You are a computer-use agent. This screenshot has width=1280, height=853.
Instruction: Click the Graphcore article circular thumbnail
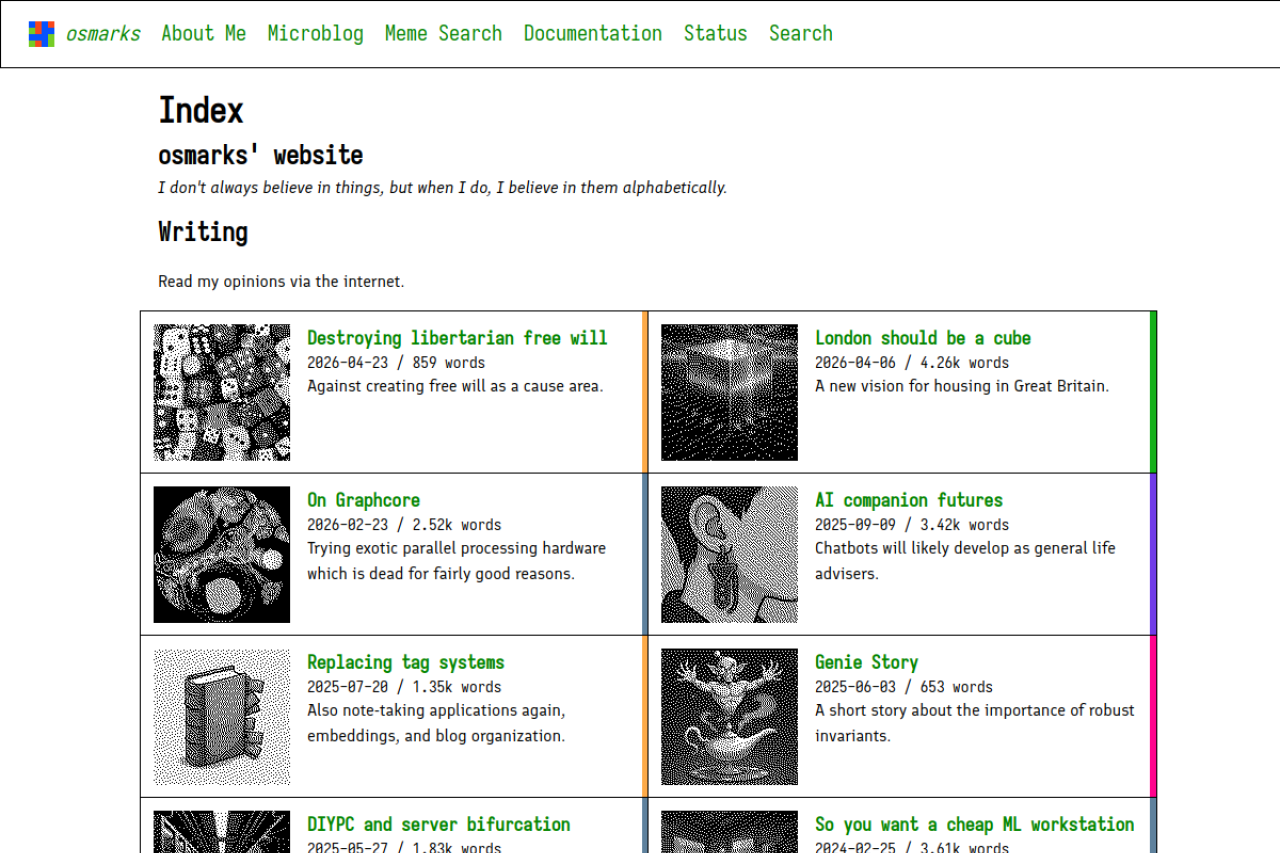tap(222, 554)
